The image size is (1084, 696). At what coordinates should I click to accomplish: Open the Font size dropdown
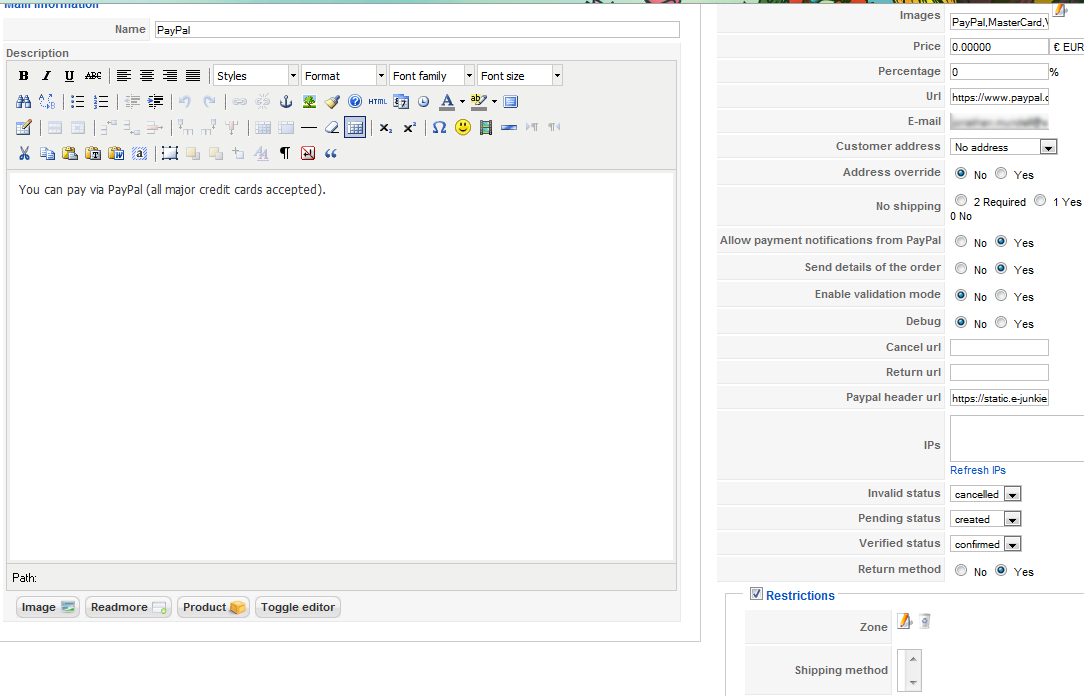tap(519, 76)
